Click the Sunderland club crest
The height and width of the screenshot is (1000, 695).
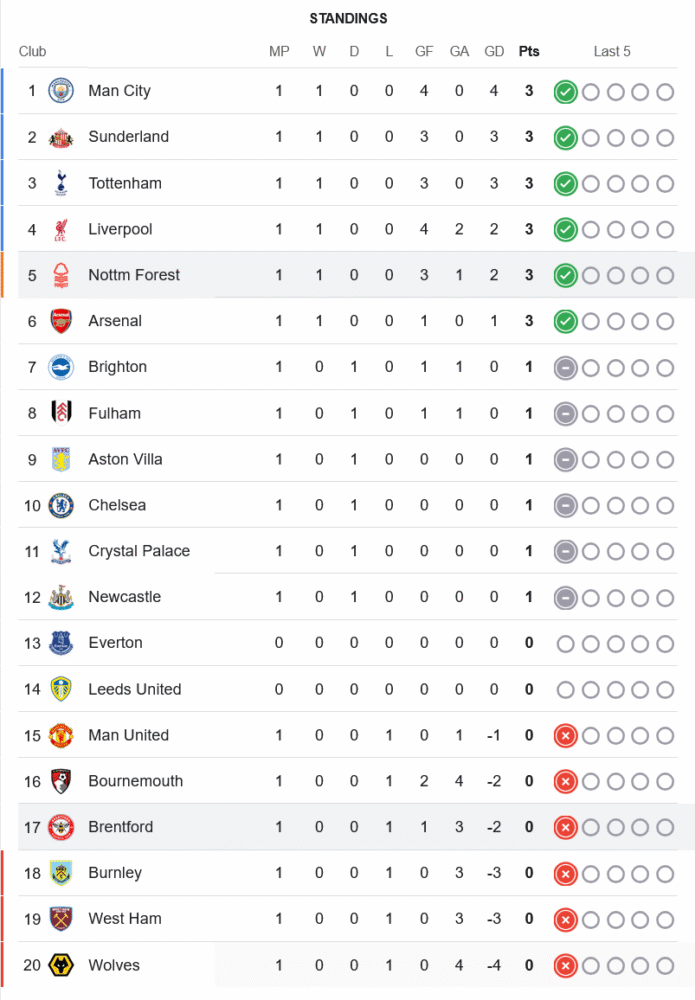[x=61, y=137]
